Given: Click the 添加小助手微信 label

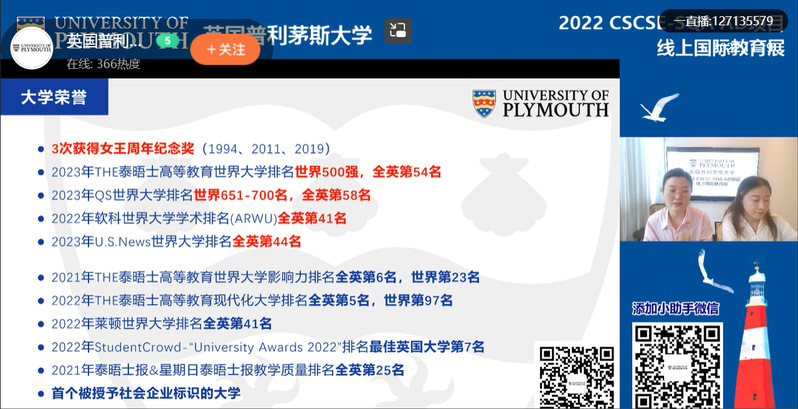Looking at the screenshot, I should click(676, 308).
